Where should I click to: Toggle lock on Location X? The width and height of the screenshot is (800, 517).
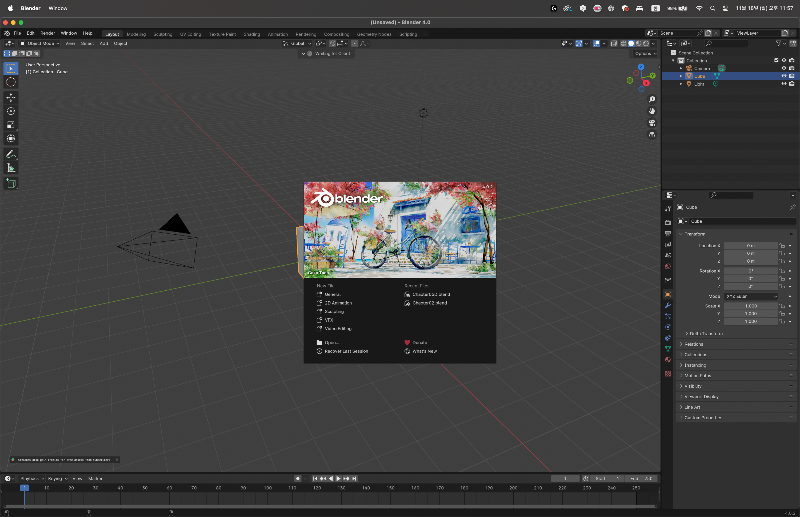[782, 245]
